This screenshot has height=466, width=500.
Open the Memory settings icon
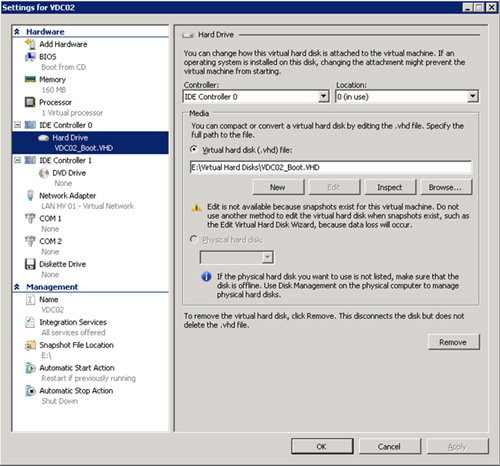pos(30,79)
